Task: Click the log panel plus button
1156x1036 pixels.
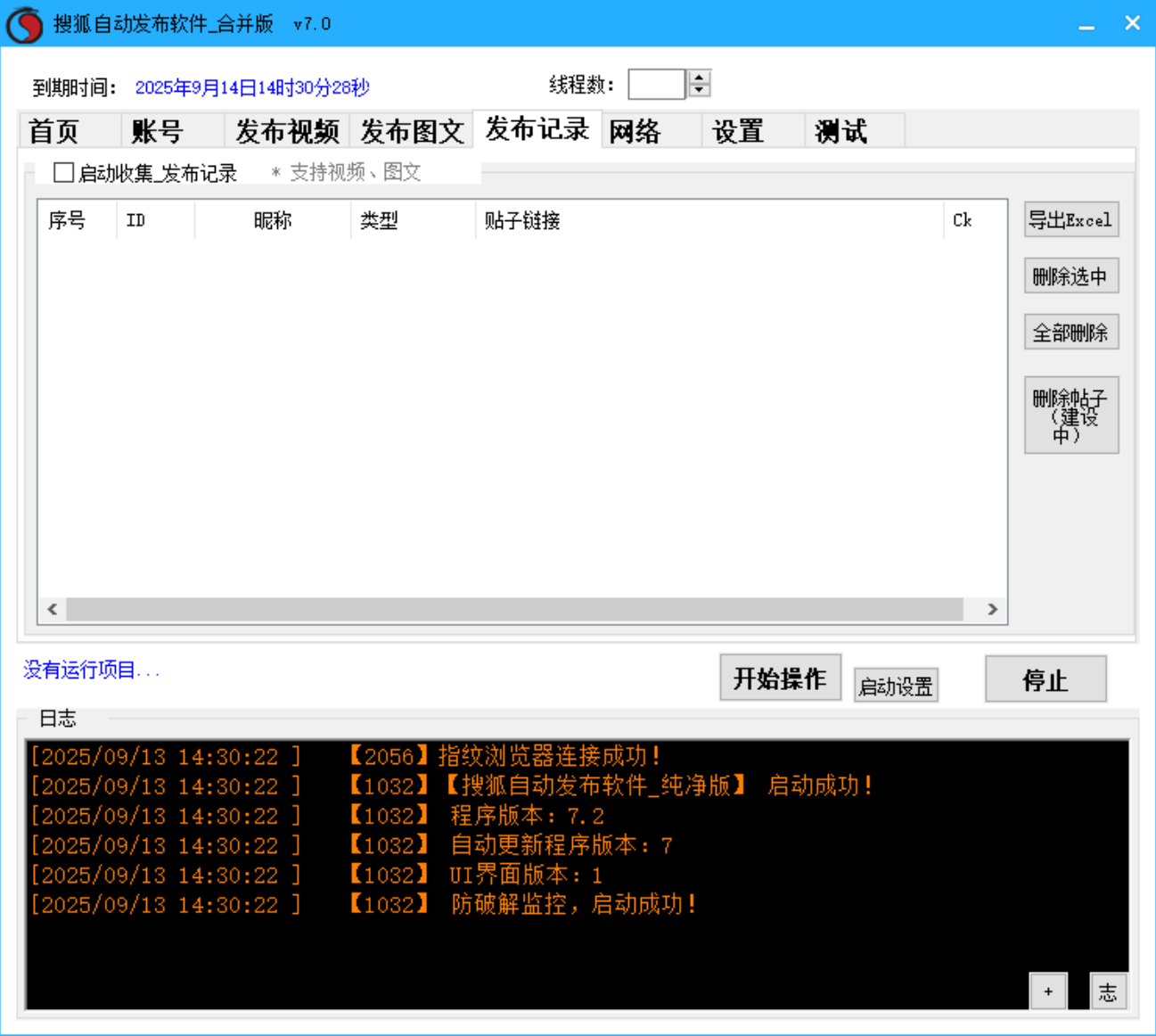Action: tap(1048, 991)
